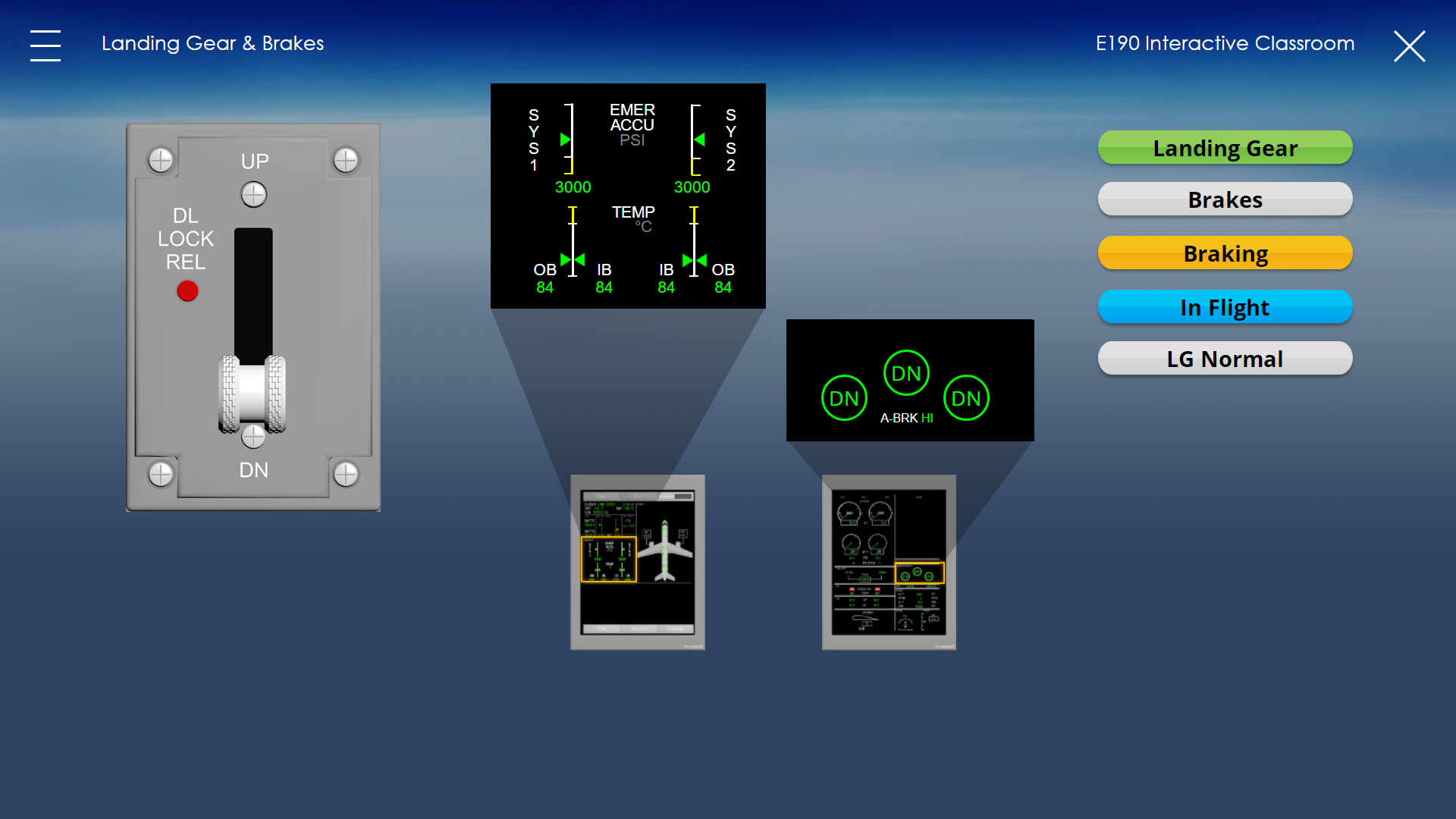Click the left main gear DN indicator

click(x=844, y=398)
